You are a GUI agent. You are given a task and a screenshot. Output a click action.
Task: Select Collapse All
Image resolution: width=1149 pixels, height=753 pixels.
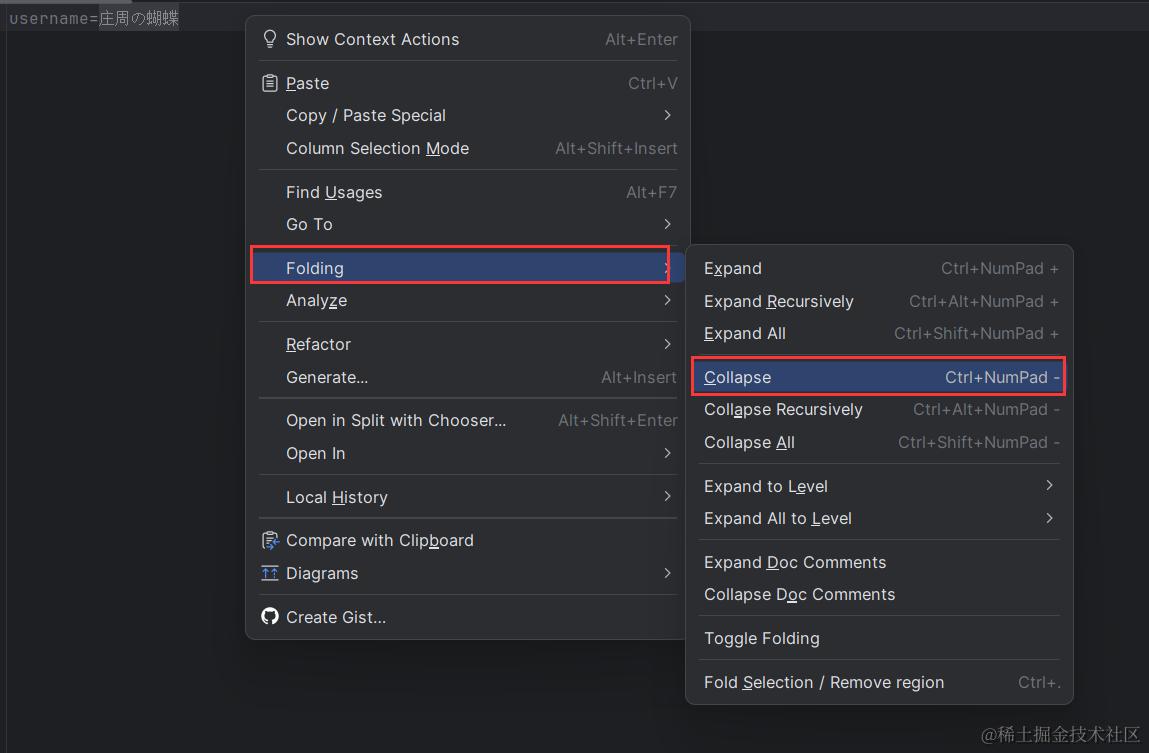[879, 442]
